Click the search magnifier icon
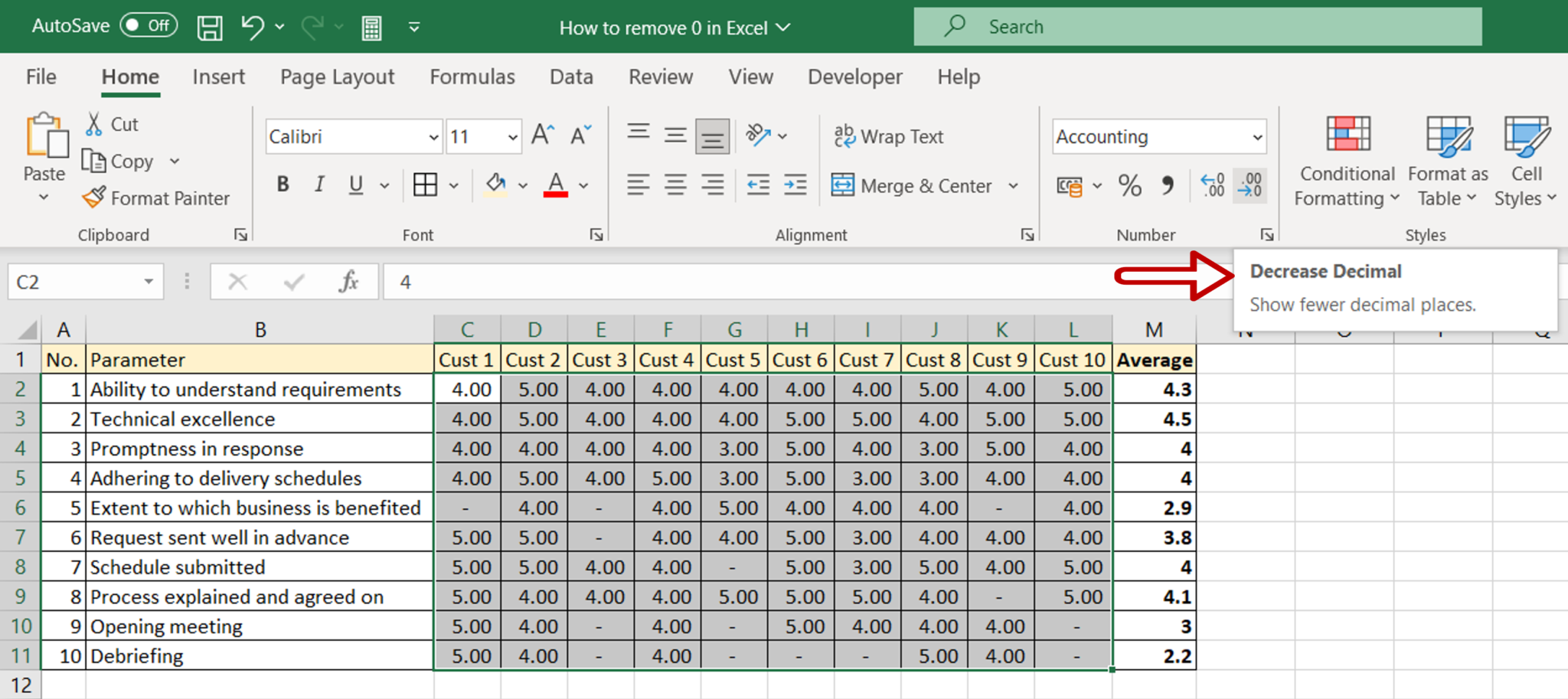The image size is (1568, 699). point(954,26)
